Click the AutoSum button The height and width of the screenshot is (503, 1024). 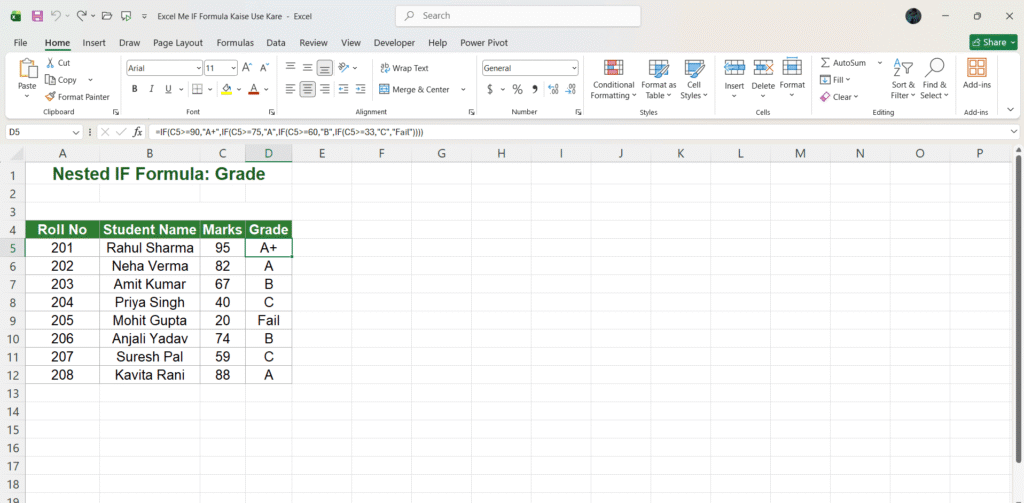843,63
